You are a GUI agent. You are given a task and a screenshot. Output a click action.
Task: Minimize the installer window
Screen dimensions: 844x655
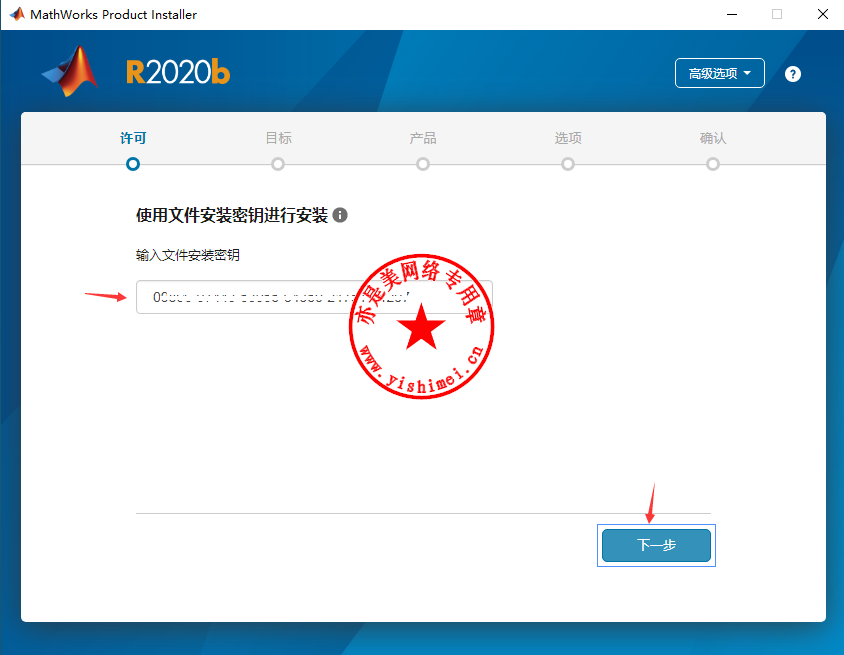click(x=732, y=15)
